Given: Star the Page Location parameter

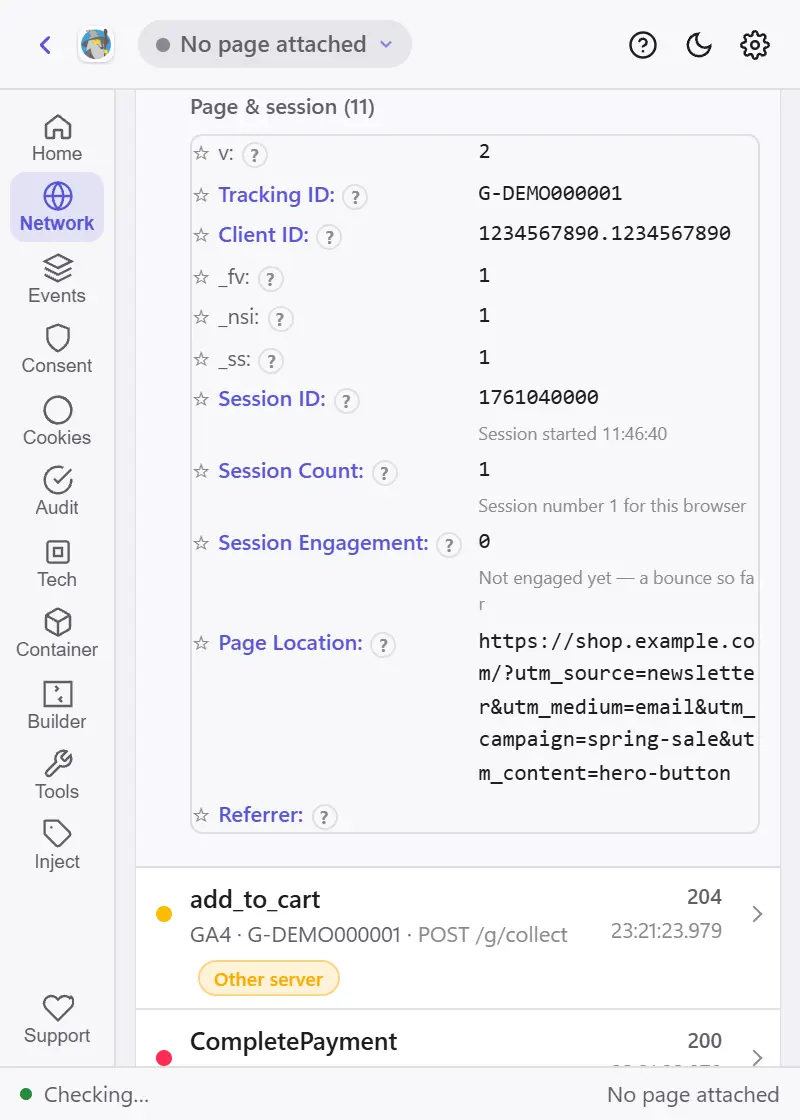Looking at the screenshot, I should (x=201, y=644).
